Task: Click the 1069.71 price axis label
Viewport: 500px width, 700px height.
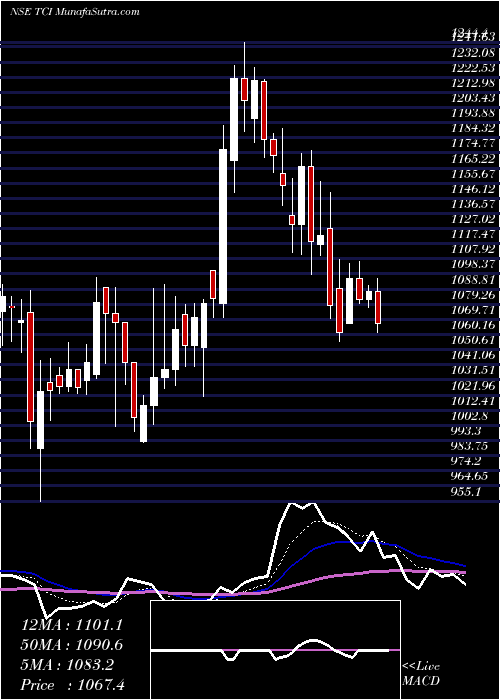Action: (473, 311)
